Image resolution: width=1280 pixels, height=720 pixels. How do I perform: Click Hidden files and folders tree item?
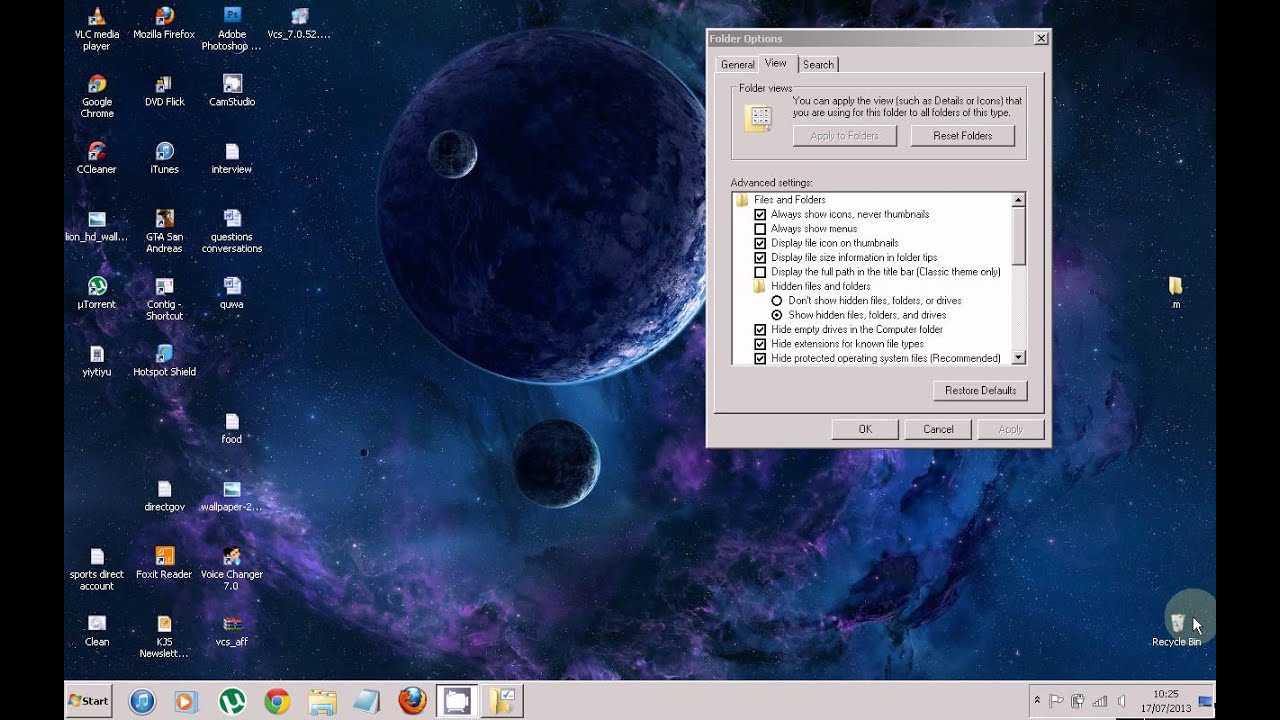tap(820, 287)
